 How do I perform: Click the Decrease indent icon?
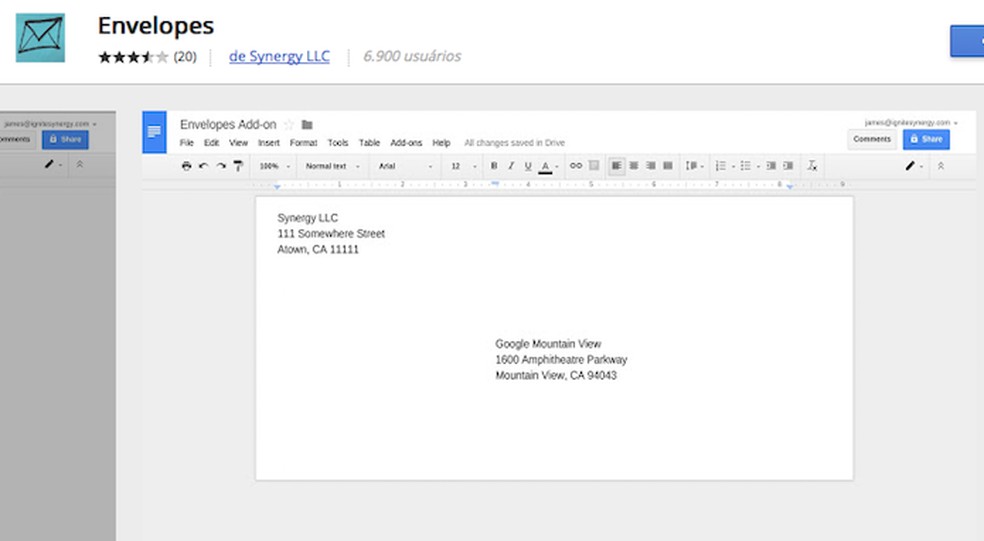[x=771, y=166]
